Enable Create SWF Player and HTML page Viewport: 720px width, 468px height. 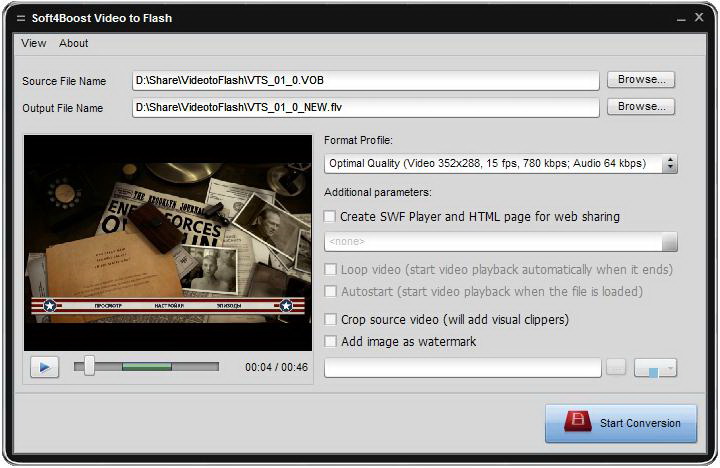(x=330, y=216)
